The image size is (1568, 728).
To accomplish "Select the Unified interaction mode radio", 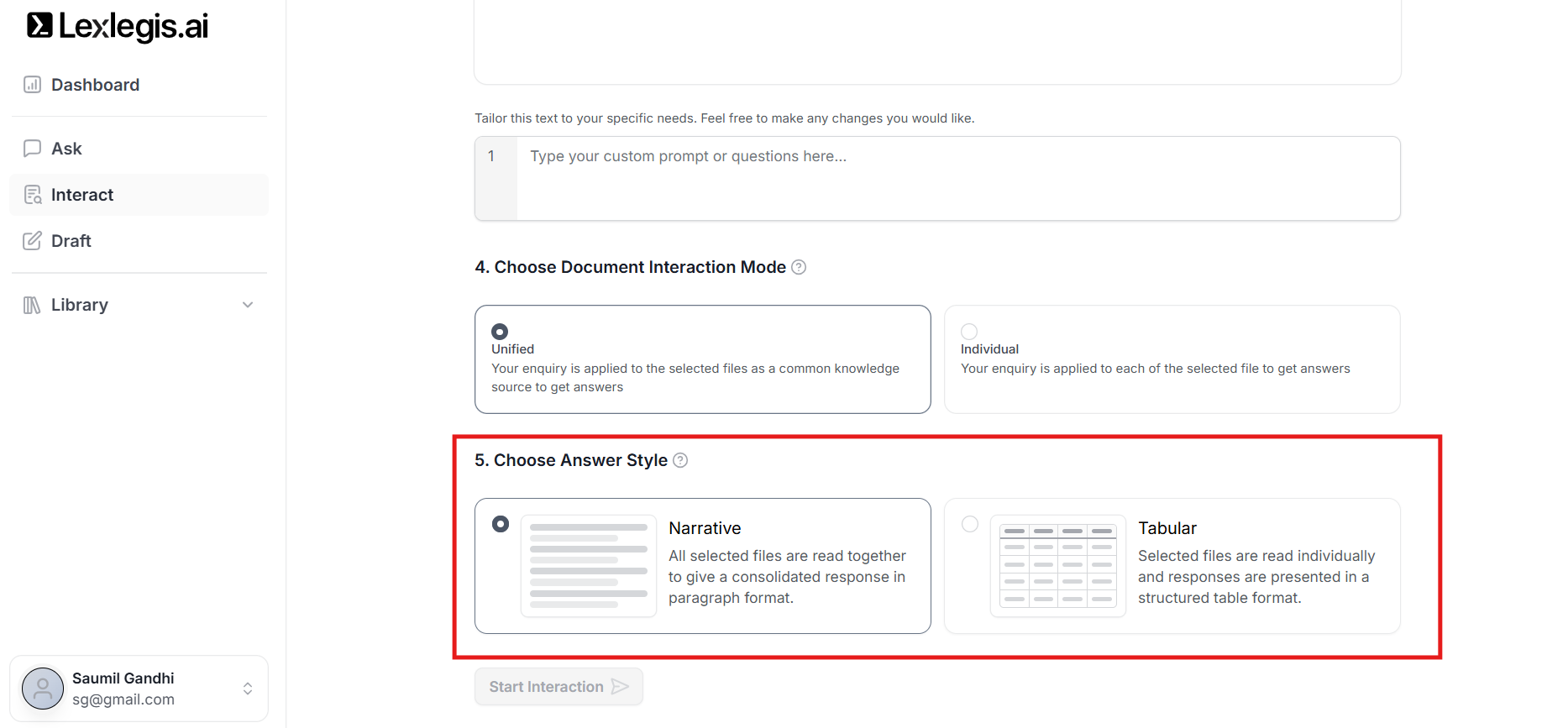I will pyautogui.click(x=500, y=332).
